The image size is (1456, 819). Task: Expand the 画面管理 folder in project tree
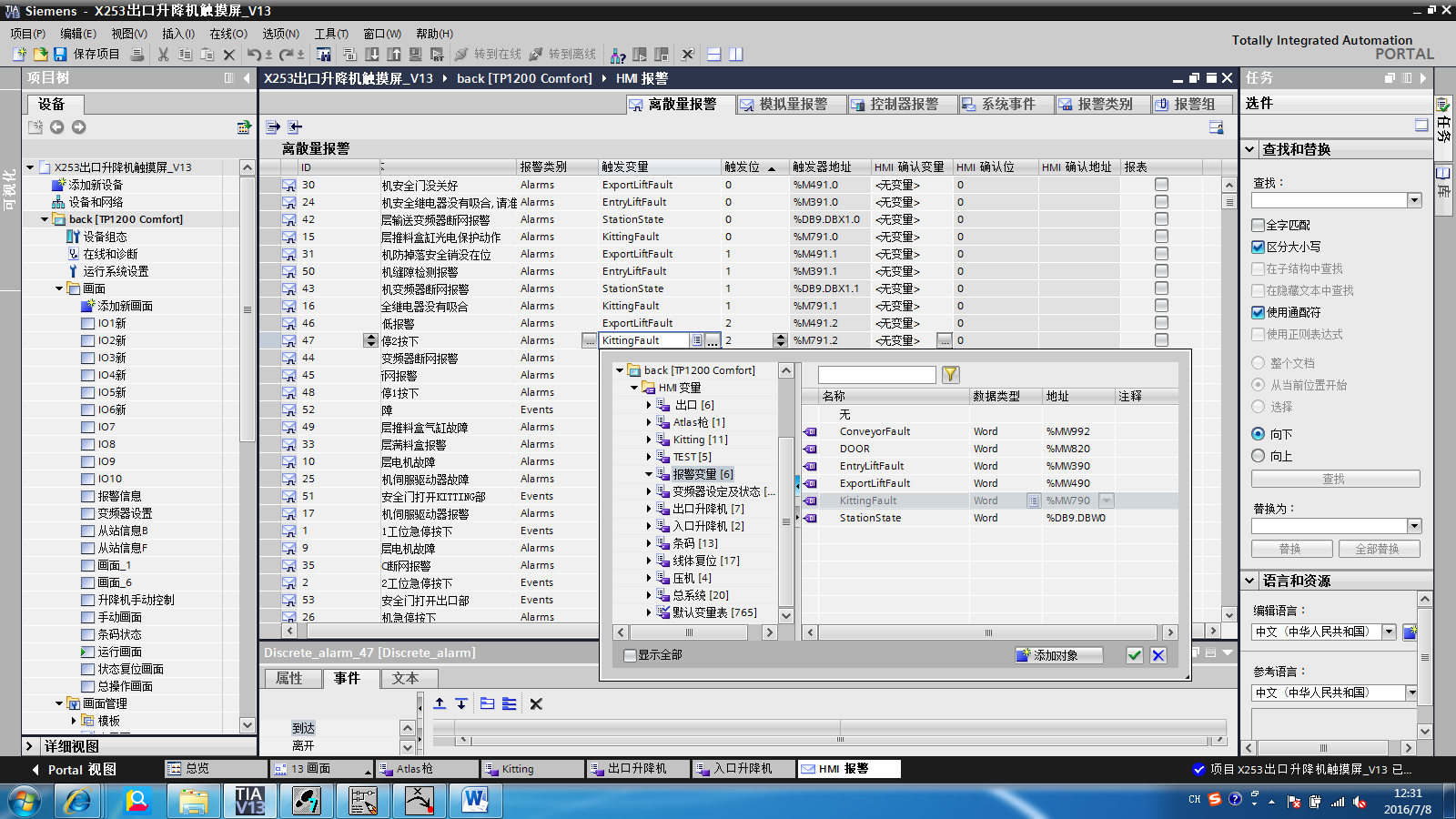(x=59, y=703)
